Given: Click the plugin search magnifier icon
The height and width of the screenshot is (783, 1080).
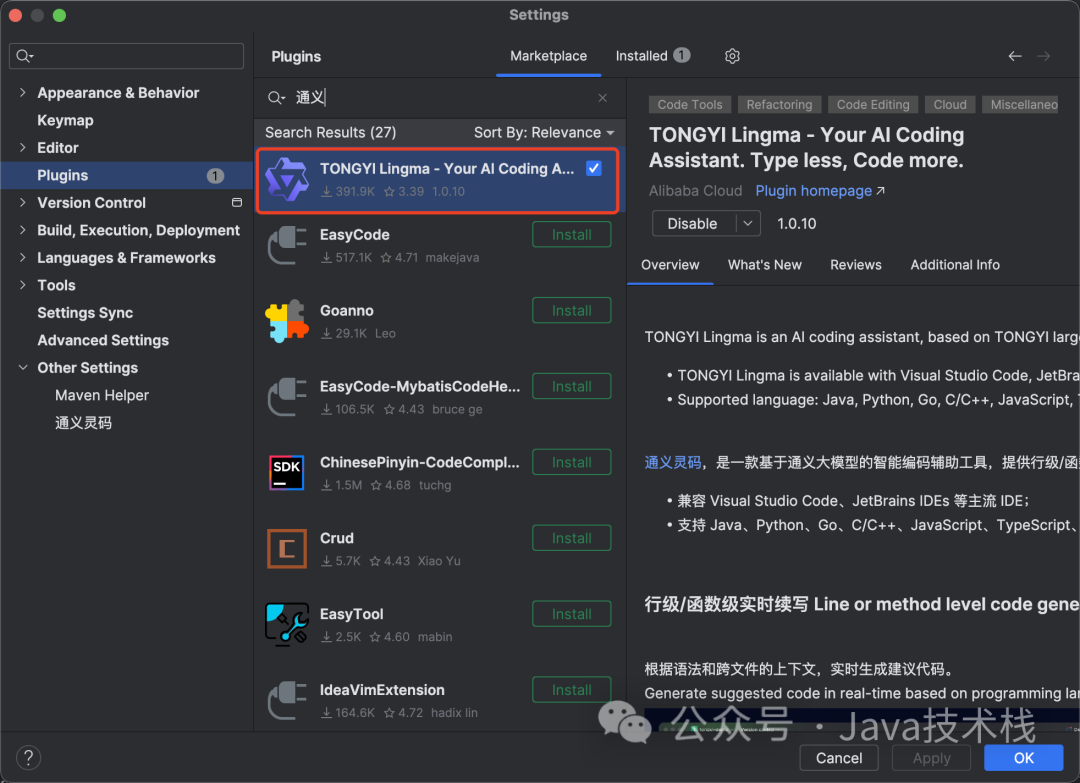Looking at the screenshot, I should [276, 98].
